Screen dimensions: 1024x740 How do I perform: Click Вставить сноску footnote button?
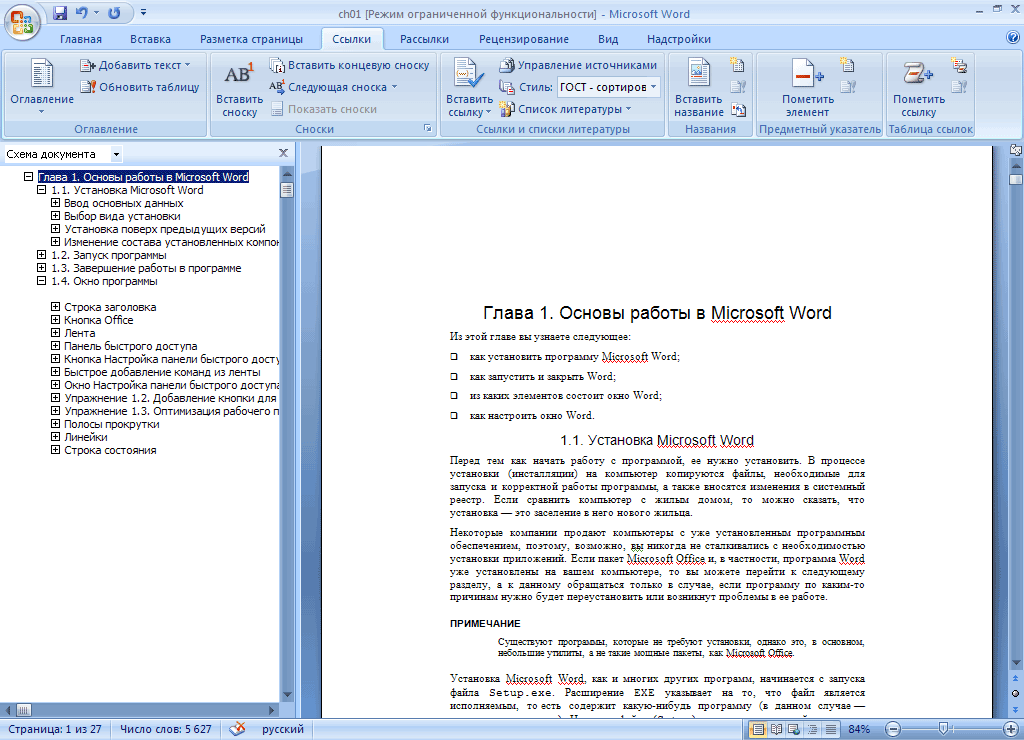[x=239, y=90]
